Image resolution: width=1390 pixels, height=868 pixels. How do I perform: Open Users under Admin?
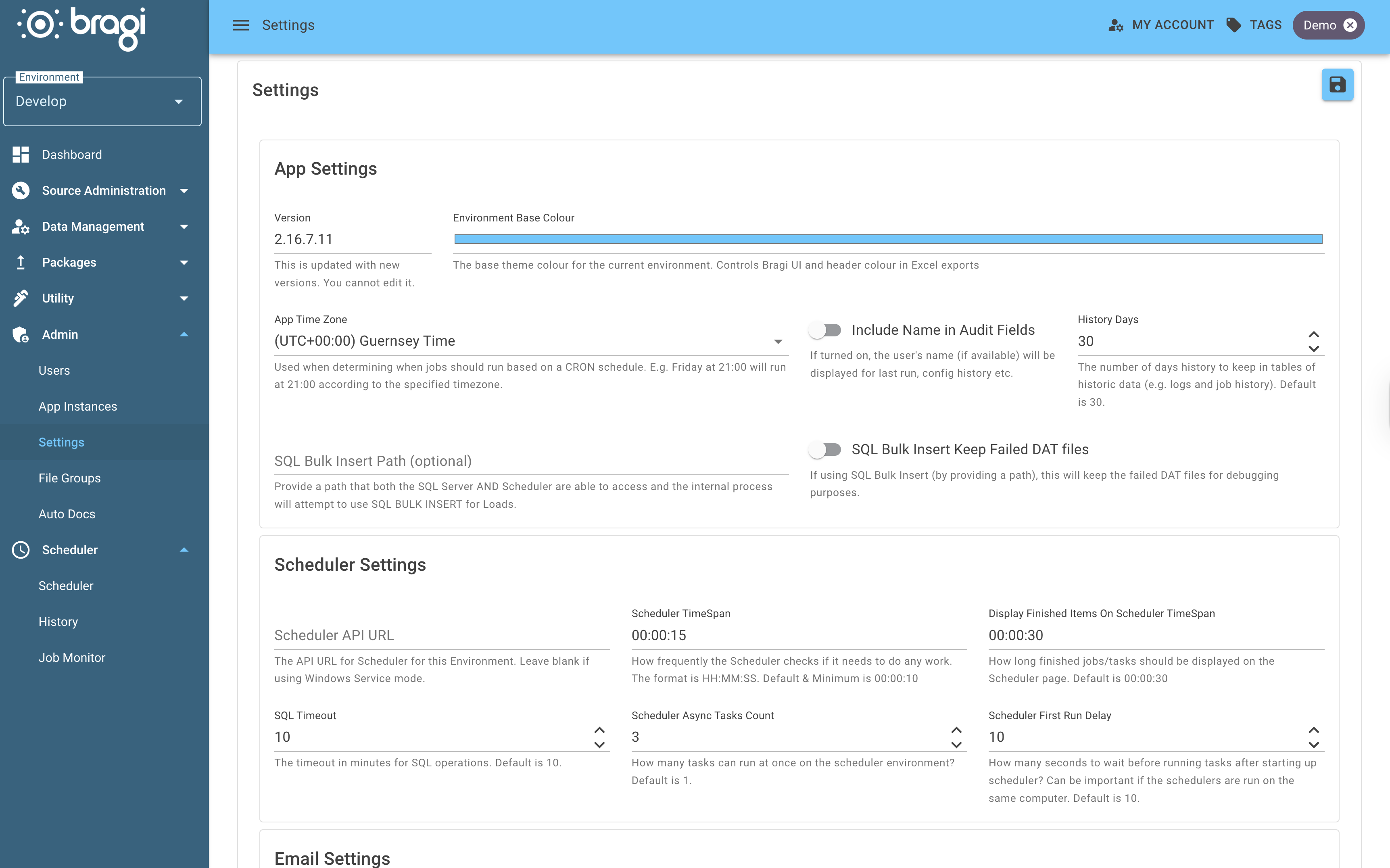[x=54, y=370]
